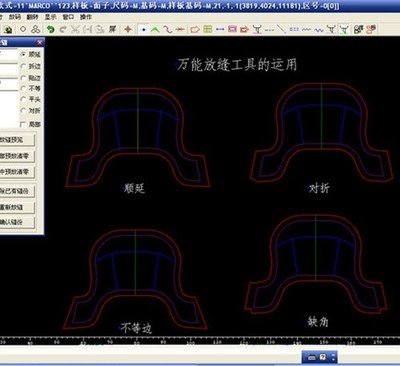Select the 不等 radio option
This screenshot has height=366, width=400.
pyautogui.click(x=30, y=88)
